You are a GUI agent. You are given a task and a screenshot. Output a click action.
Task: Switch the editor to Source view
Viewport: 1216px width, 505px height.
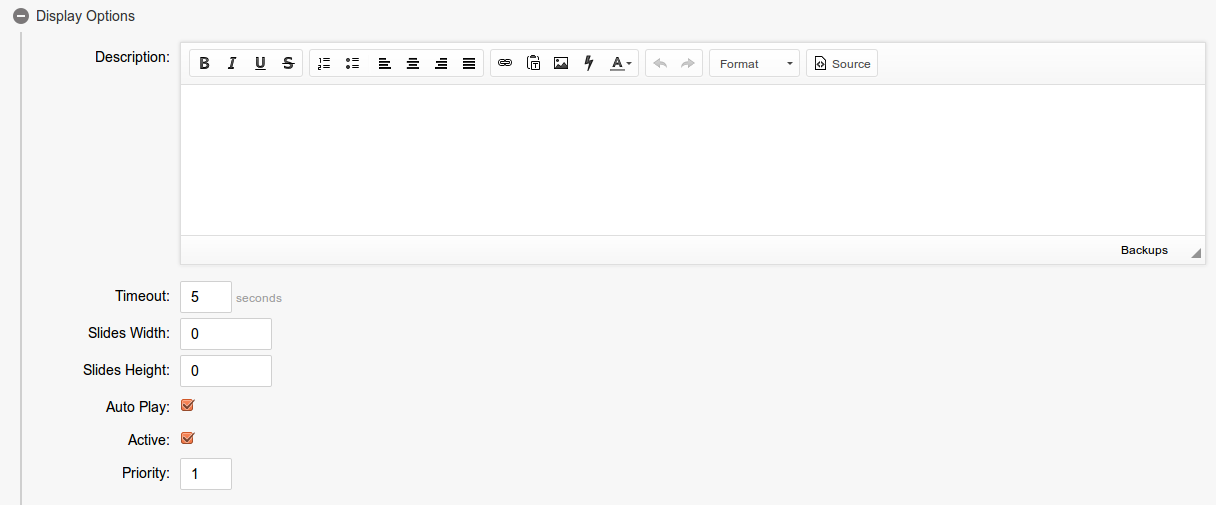[842, 64]
